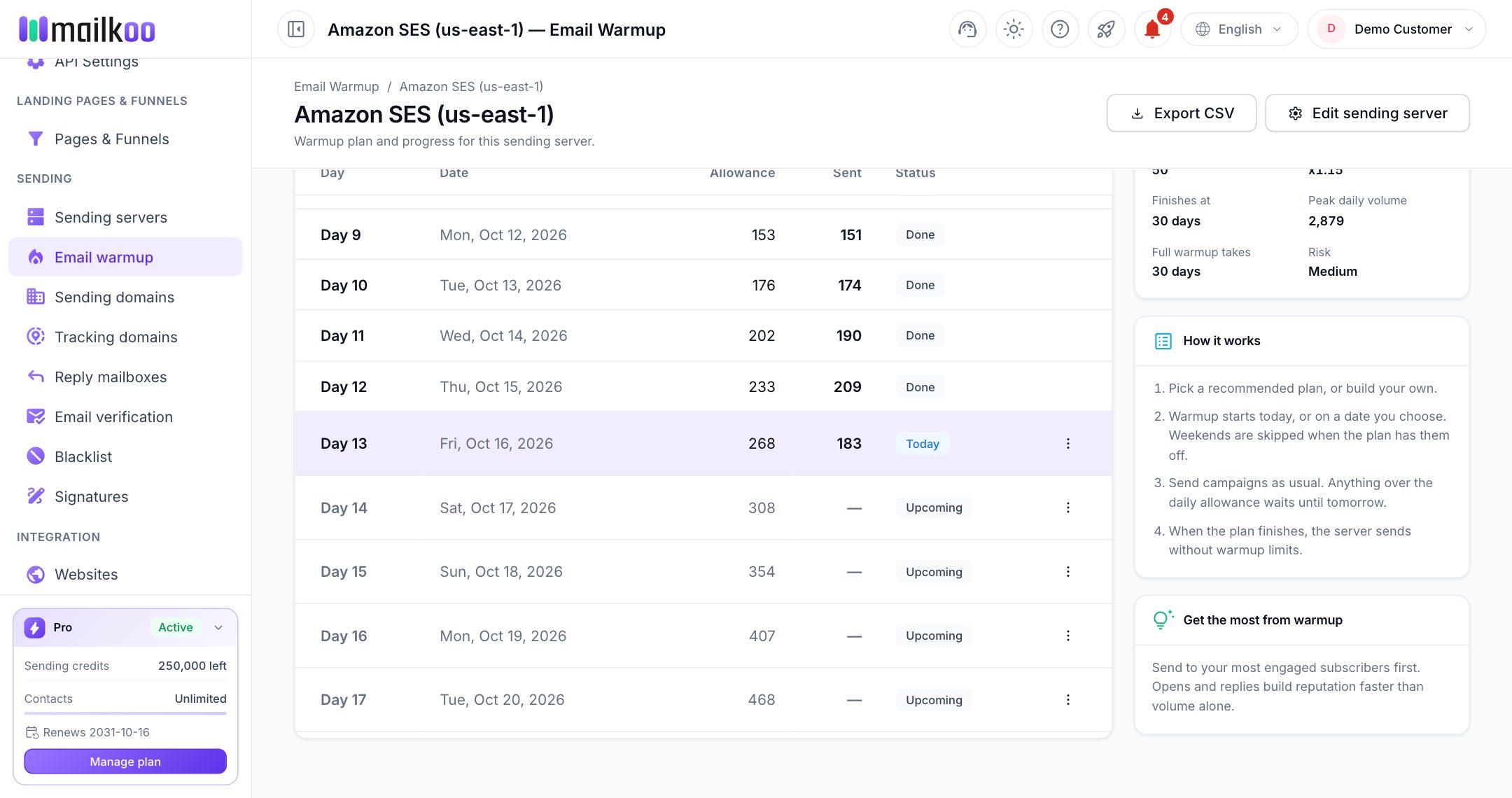Click the date Mon, Oct 12, 2026
This screenshot has height=798, width=1512.
pos(503,234)
